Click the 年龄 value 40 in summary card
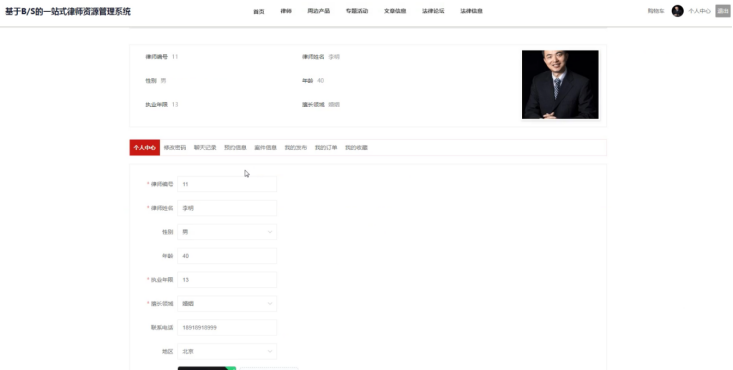Image resolution: width=733 pixels, height=370 pixels. click(320, 80)
